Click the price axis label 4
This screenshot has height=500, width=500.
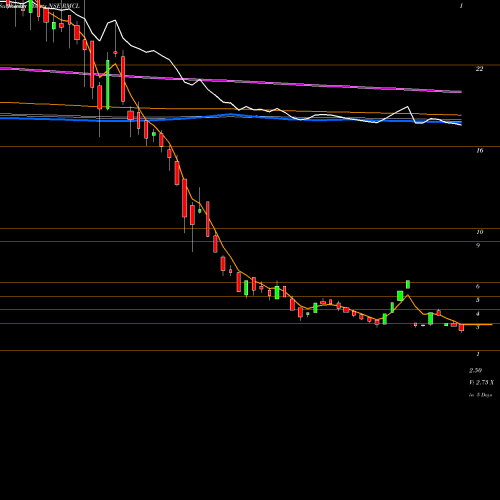[x=478, y=314]
